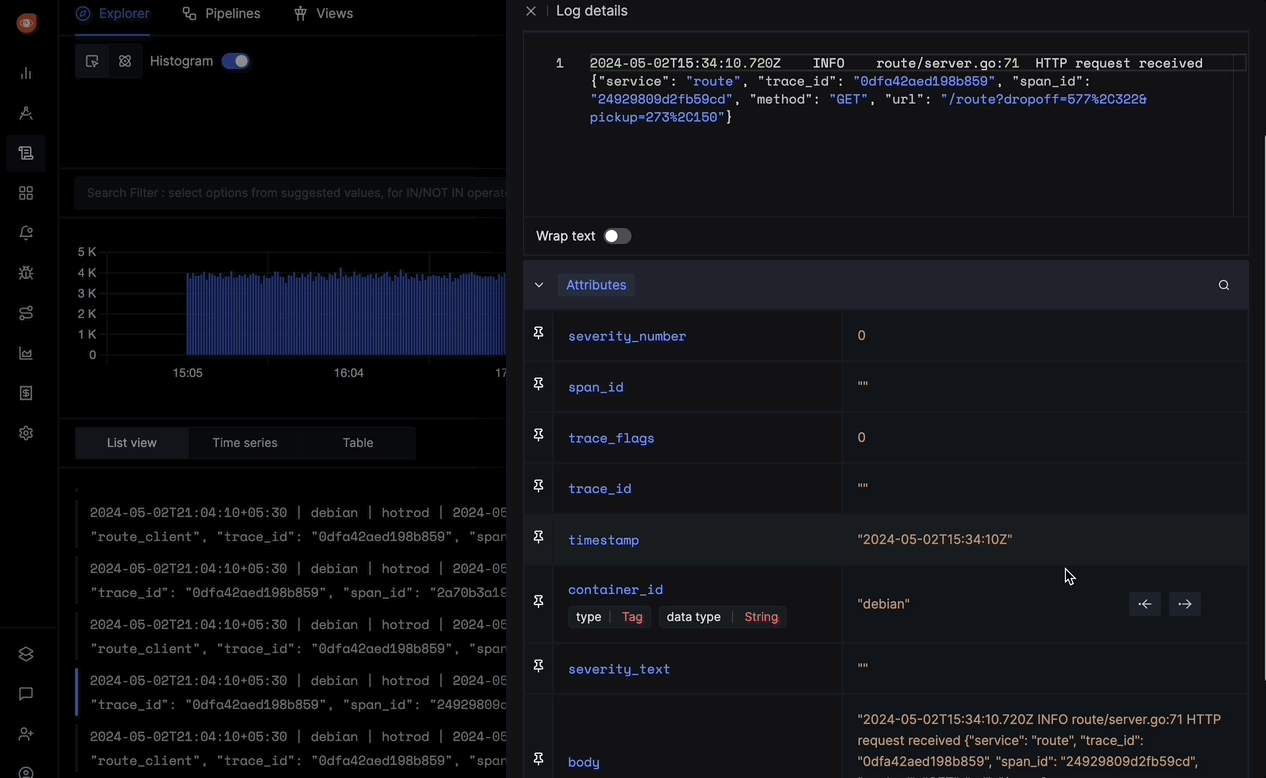This screenshot has height=778, width=1266.
Task: Open Alerts bell icon in sidebar
Action: point(26,233)
